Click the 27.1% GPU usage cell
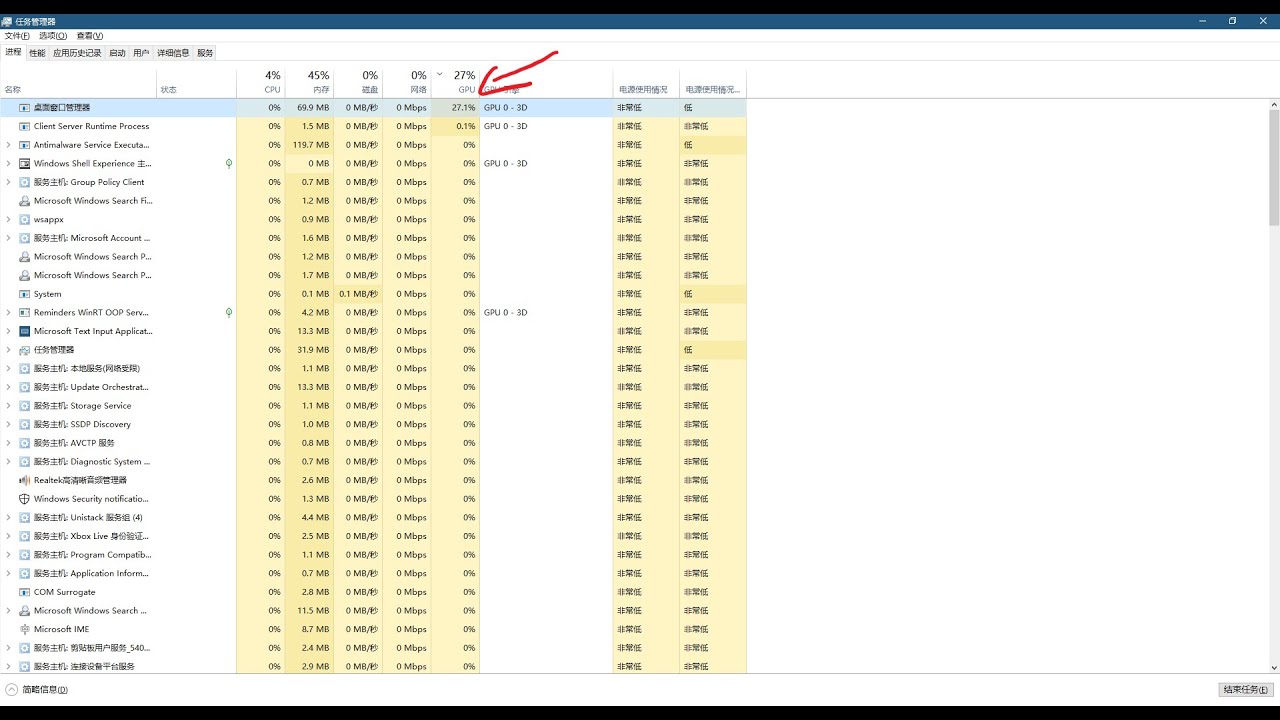Image resolution: width=1280 pixels, height=720 pixels. click(455, 107)
